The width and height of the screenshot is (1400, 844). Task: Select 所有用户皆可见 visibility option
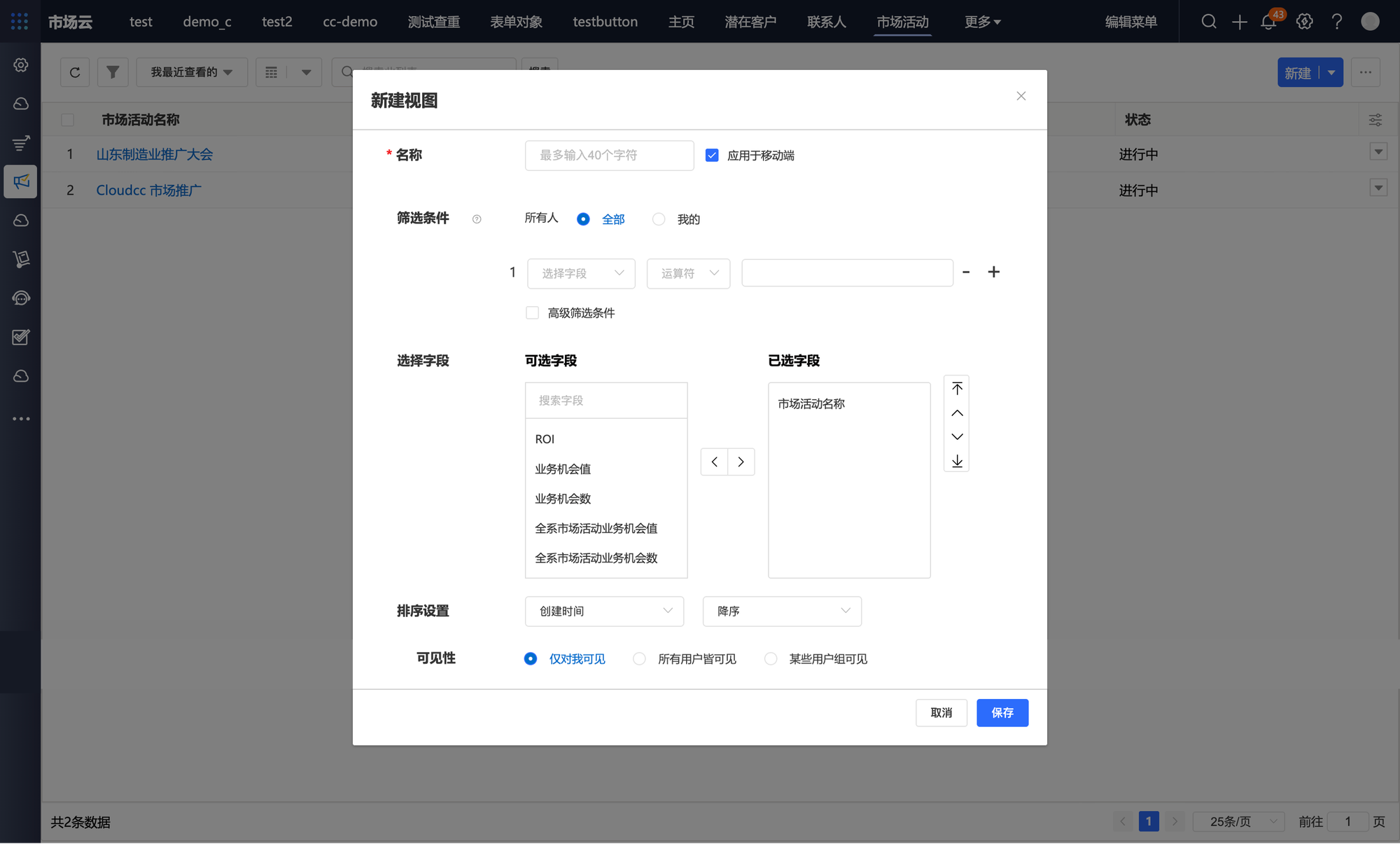(x=639, y=659)
